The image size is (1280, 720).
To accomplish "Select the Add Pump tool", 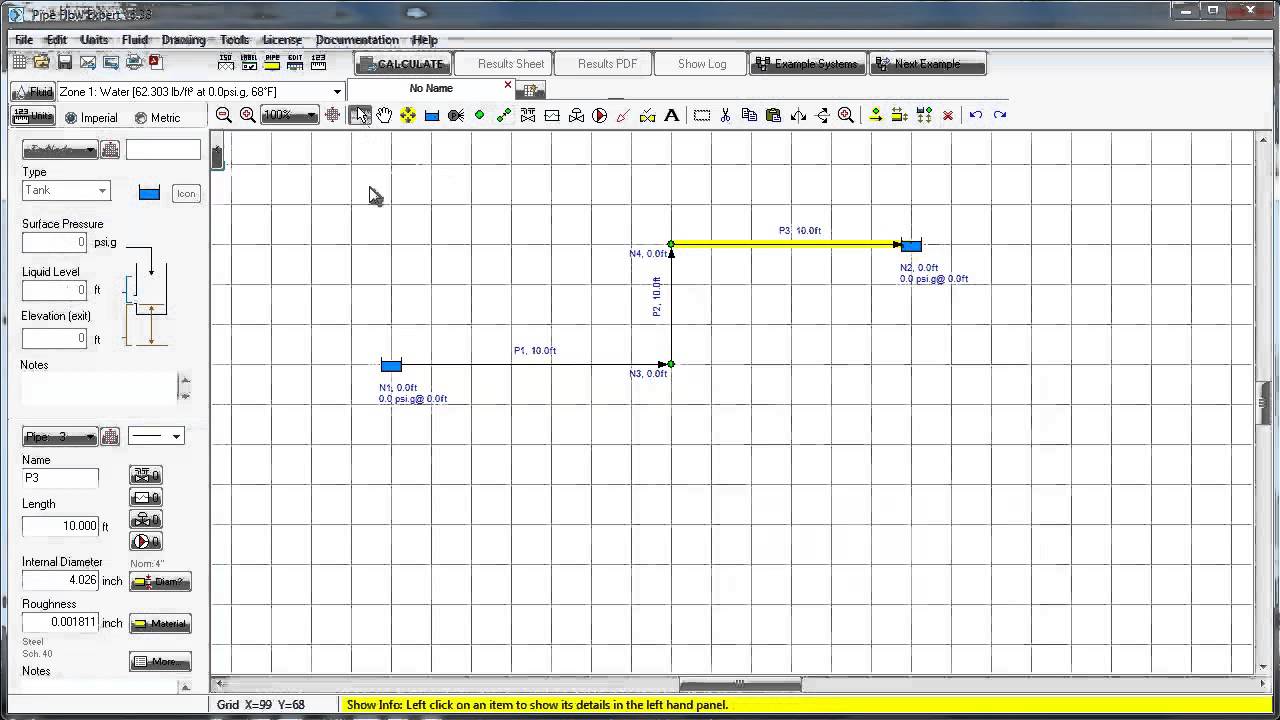I will pyautogui.click(x=600, y=115).
